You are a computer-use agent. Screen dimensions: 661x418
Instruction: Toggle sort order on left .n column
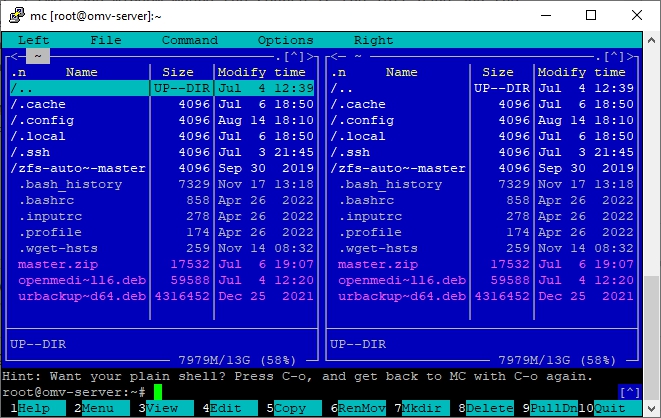click(17, 72)
